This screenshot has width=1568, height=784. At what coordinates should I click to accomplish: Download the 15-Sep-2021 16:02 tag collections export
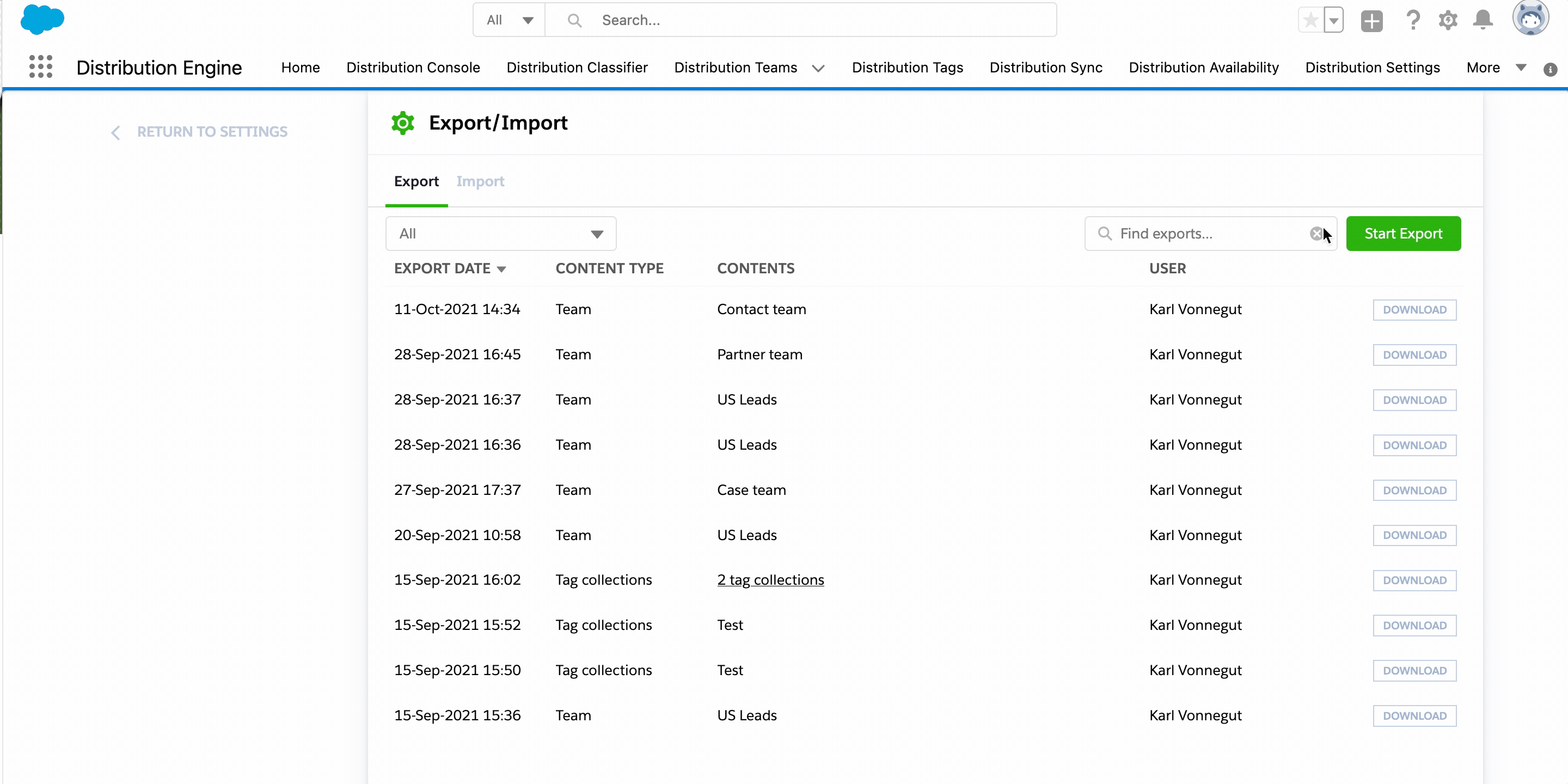[1414, 580]
